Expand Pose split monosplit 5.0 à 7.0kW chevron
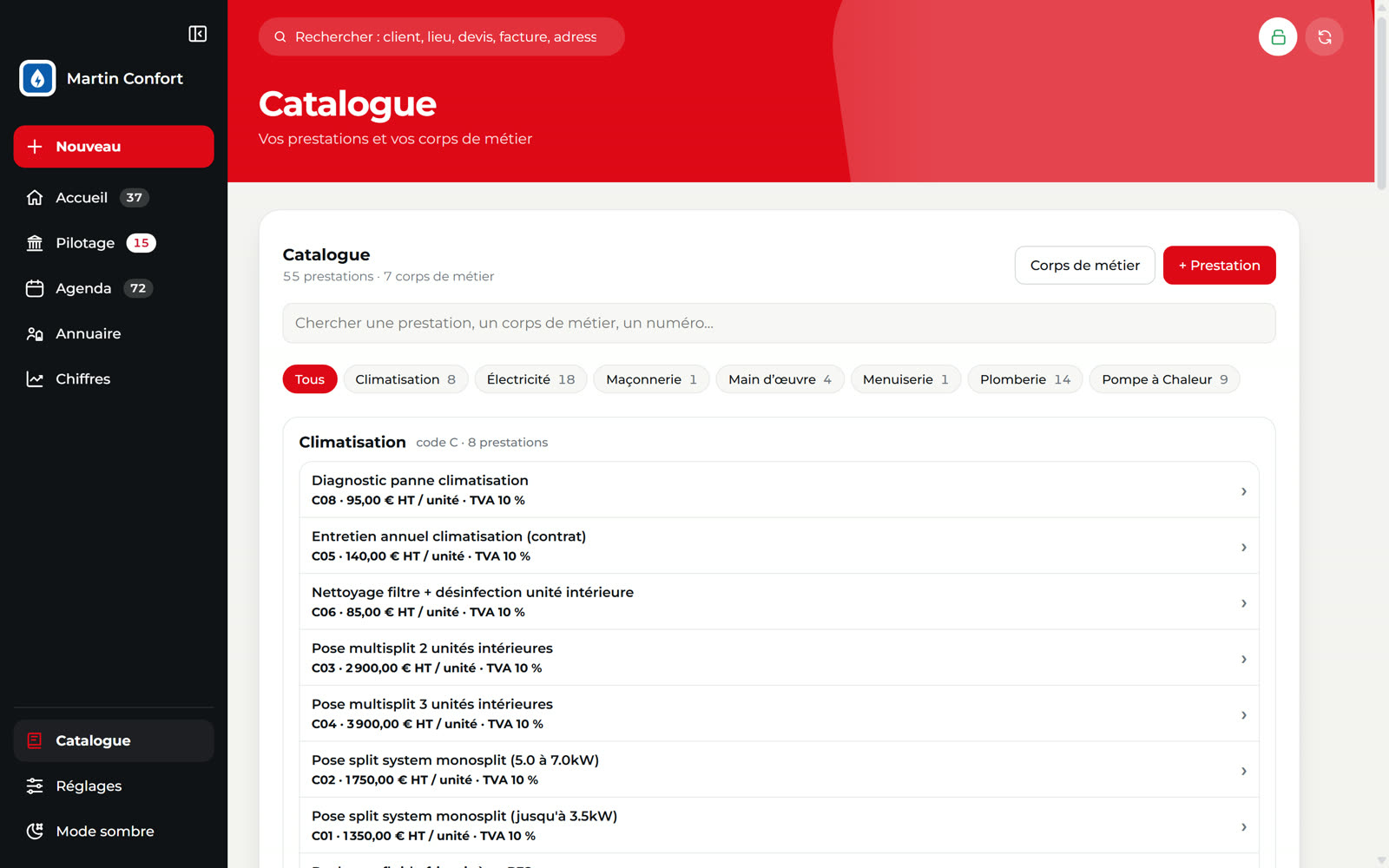The image size is (1389, 868). coord(1244,771)
